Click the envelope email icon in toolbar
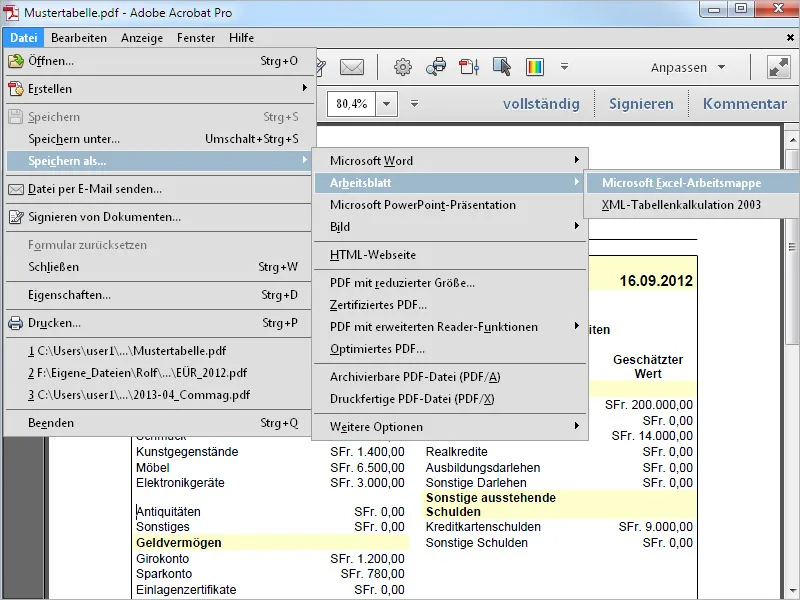800x600 pixels. click(351, 68)
